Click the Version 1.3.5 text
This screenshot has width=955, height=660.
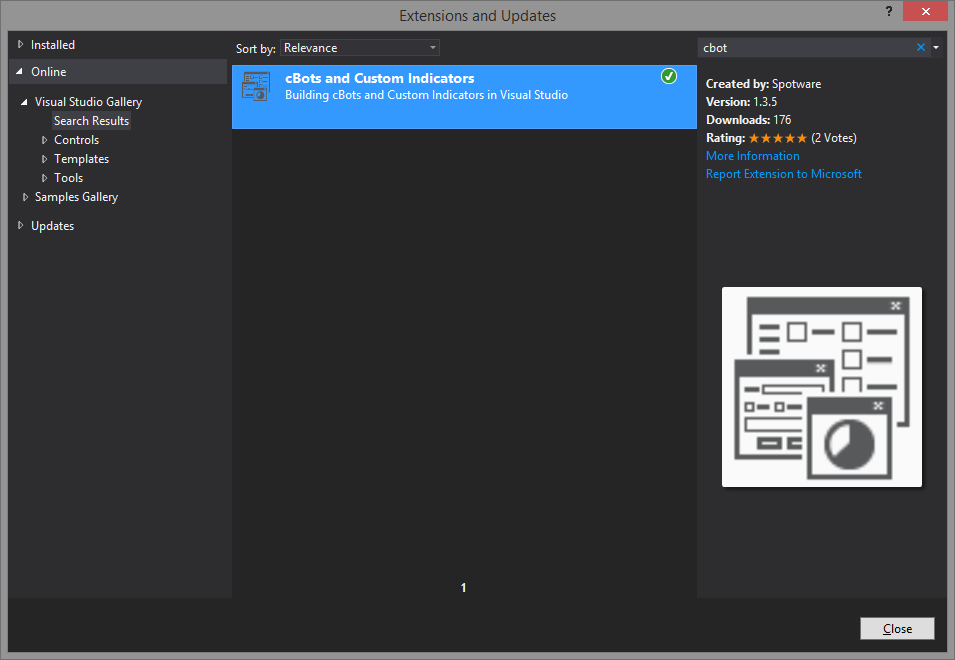(x=741, y=102)
